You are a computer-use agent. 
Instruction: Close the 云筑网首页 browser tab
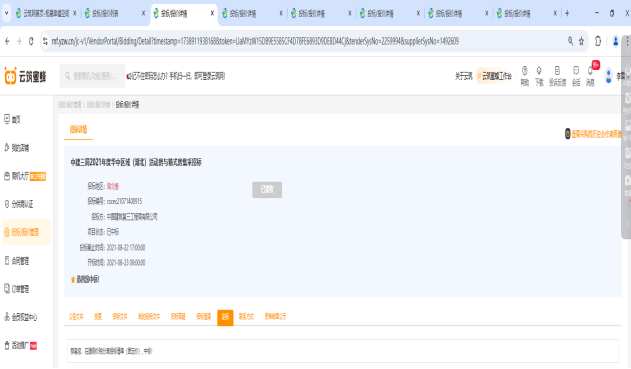pos(74,13)
